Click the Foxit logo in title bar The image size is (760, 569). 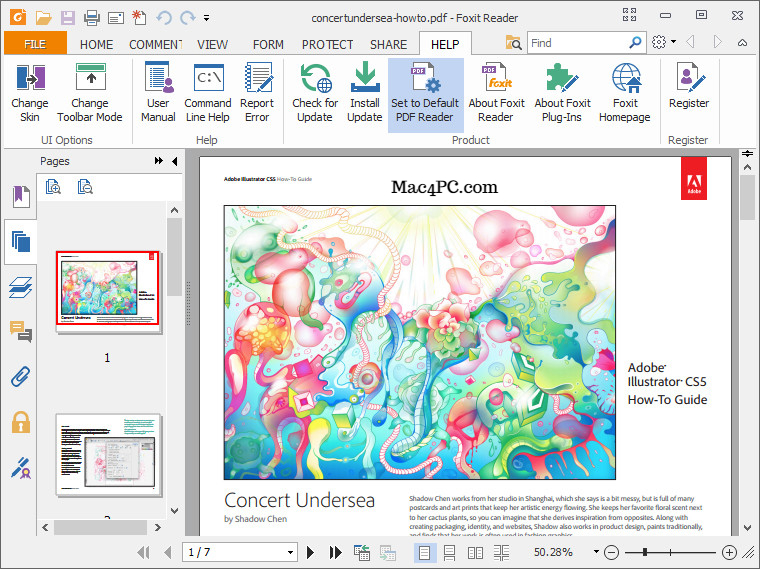pos(18,18)
